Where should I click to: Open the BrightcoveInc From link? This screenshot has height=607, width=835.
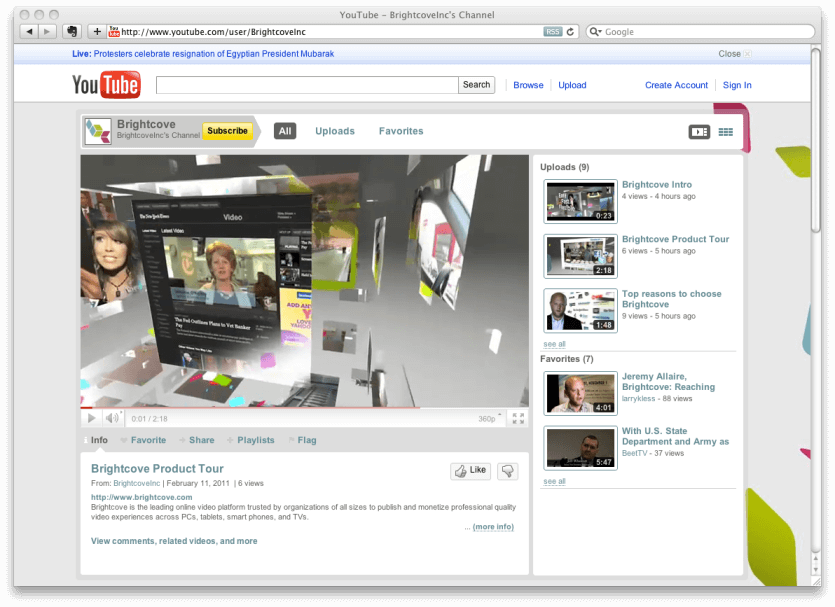pos(136,483)
